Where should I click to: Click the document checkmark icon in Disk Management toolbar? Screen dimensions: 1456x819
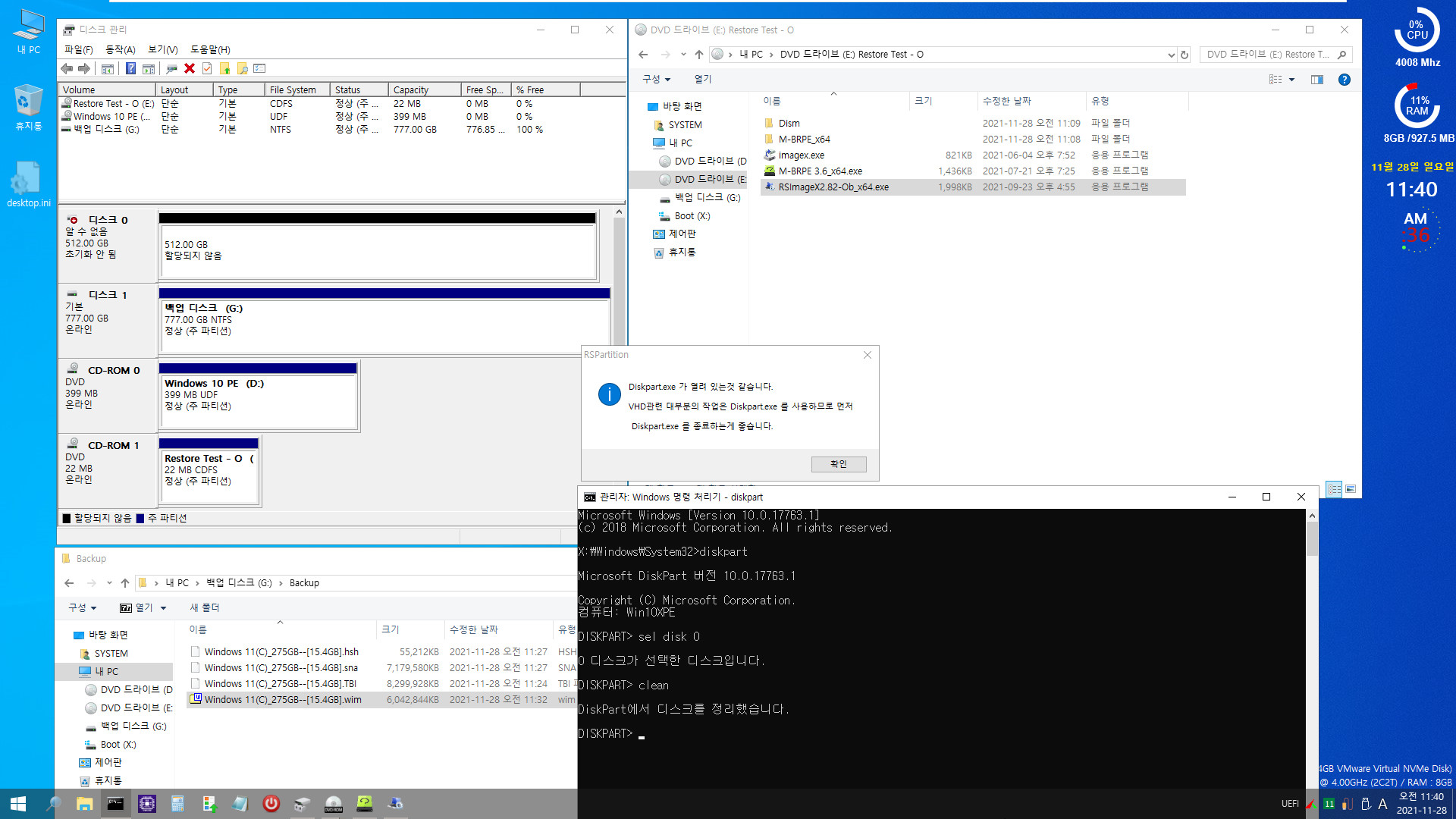[207, 69]
